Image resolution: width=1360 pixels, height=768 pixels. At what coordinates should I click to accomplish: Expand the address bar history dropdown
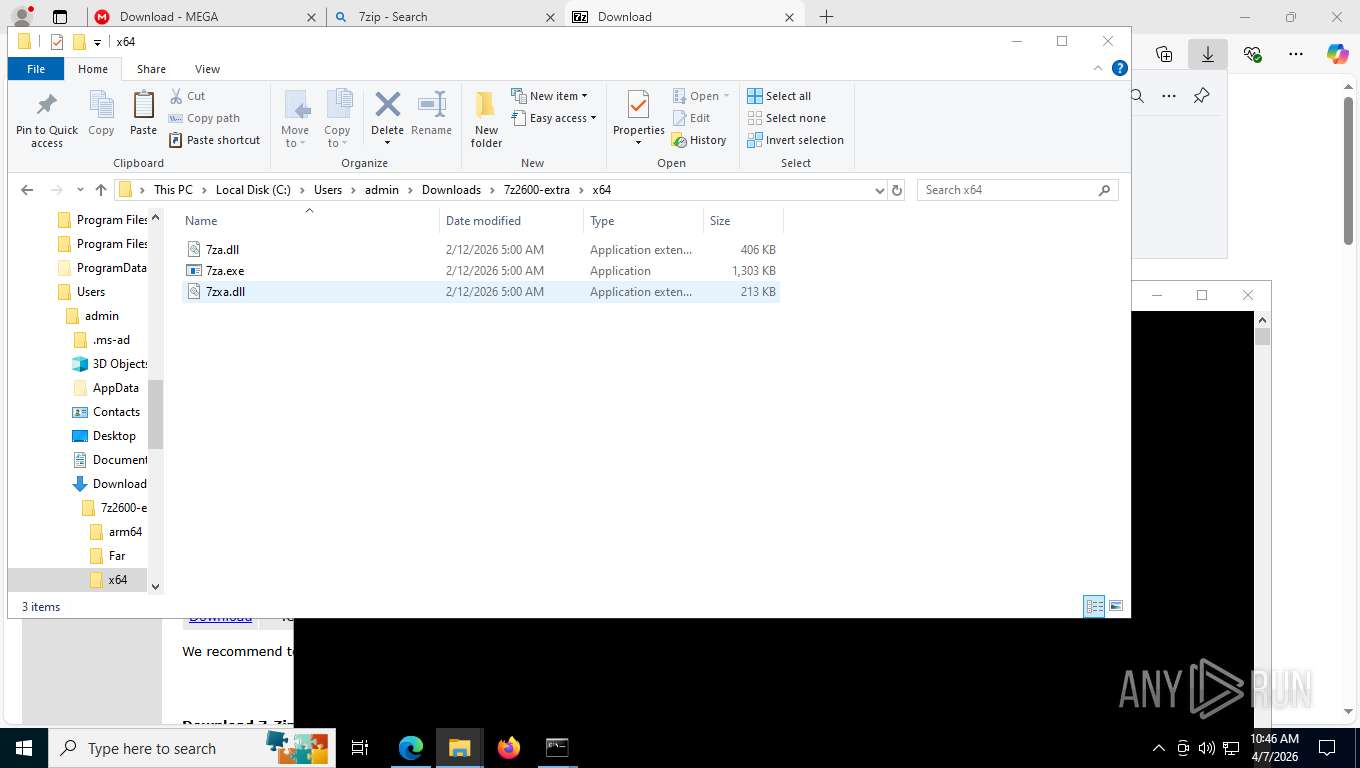coord(879,190)
